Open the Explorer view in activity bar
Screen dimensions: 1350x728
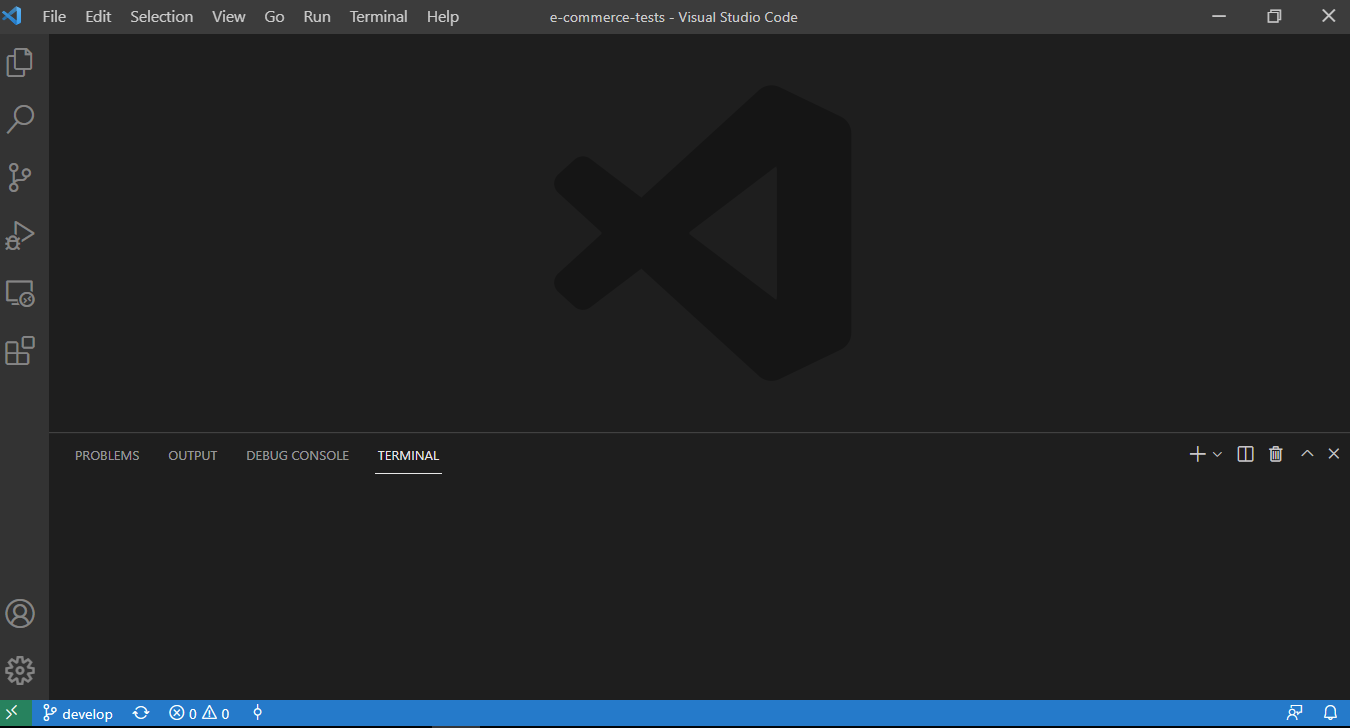point(20,63)
